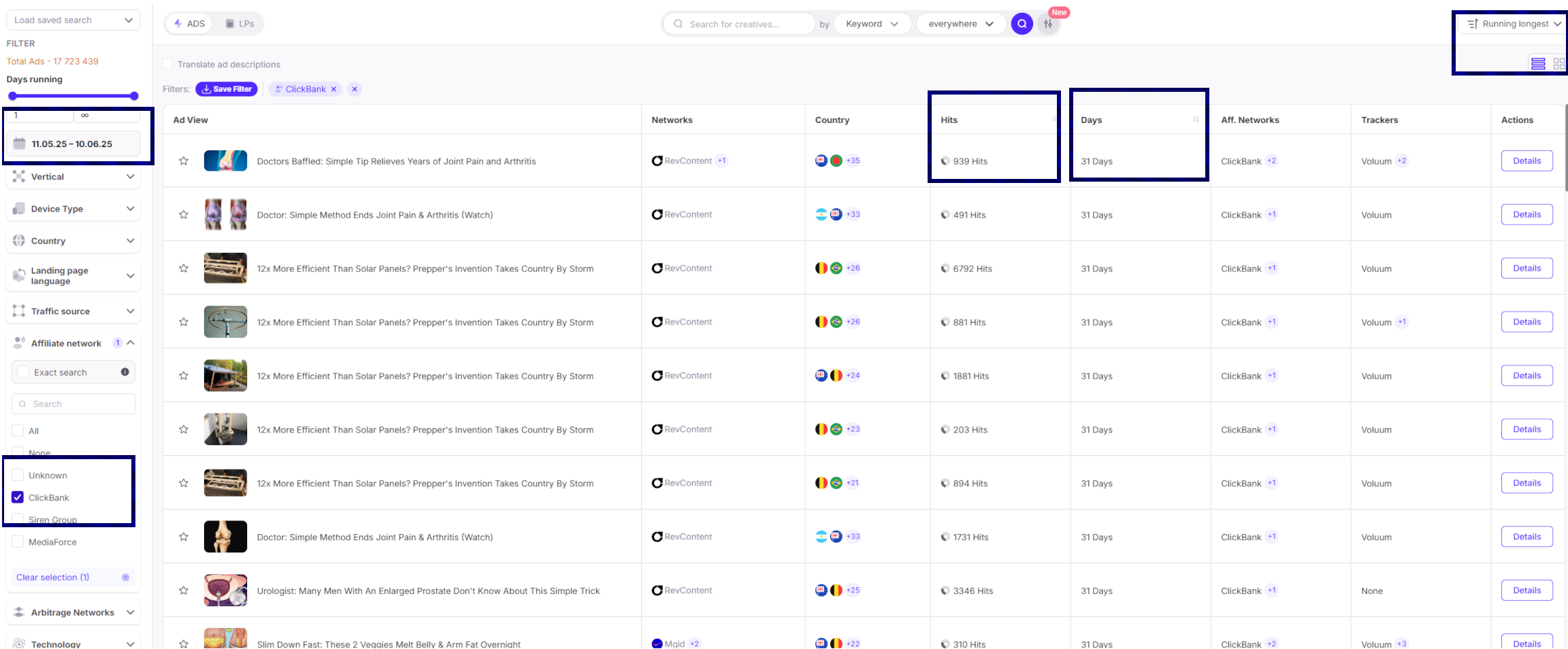This screenshot has width=1568, height=649.
Task: Open Details for Doctors Baffled ad
Action: (x=1526, y=161)
